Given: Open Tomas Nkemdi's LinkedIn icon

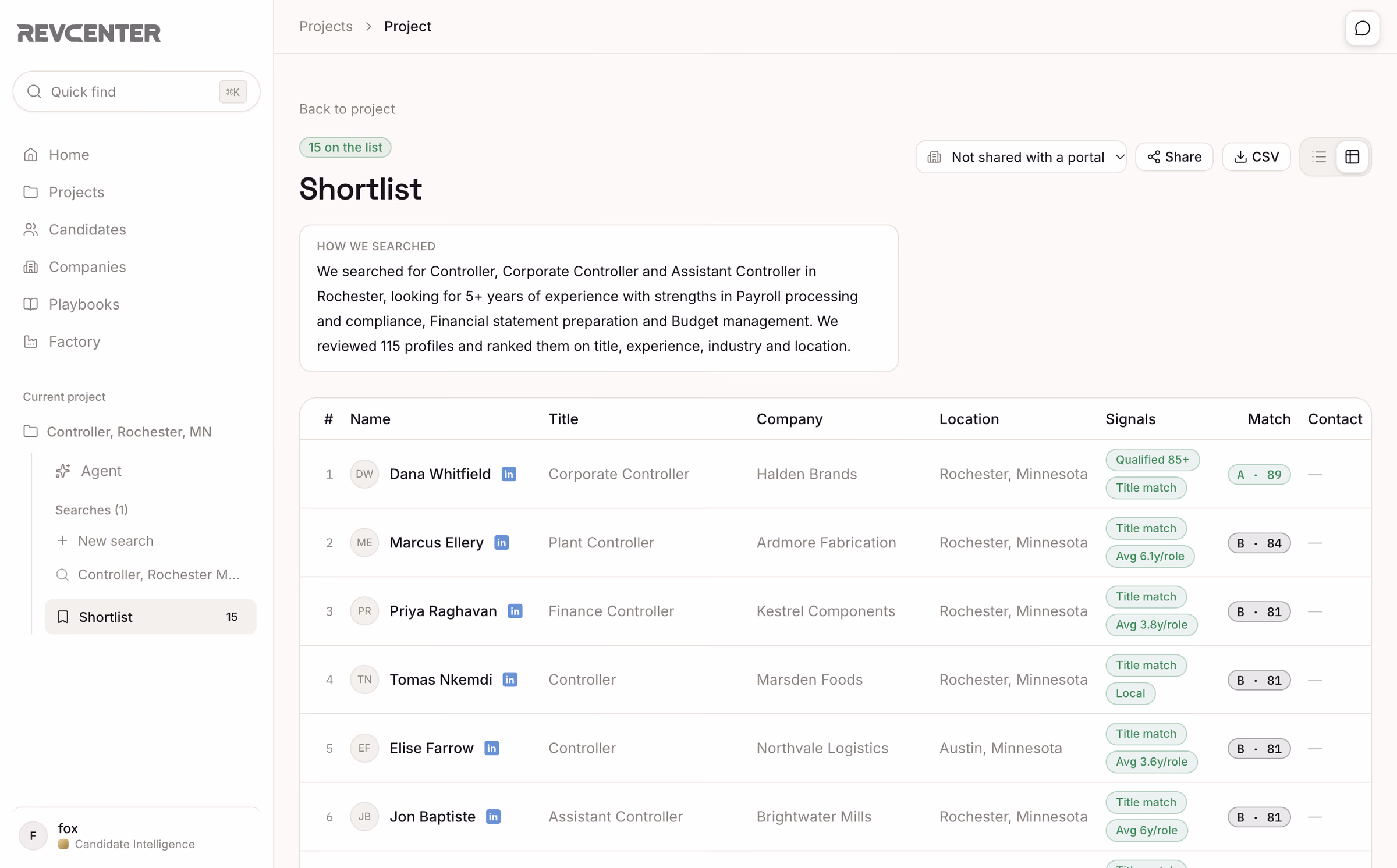Looking at the screenshot, I should 510,680.
